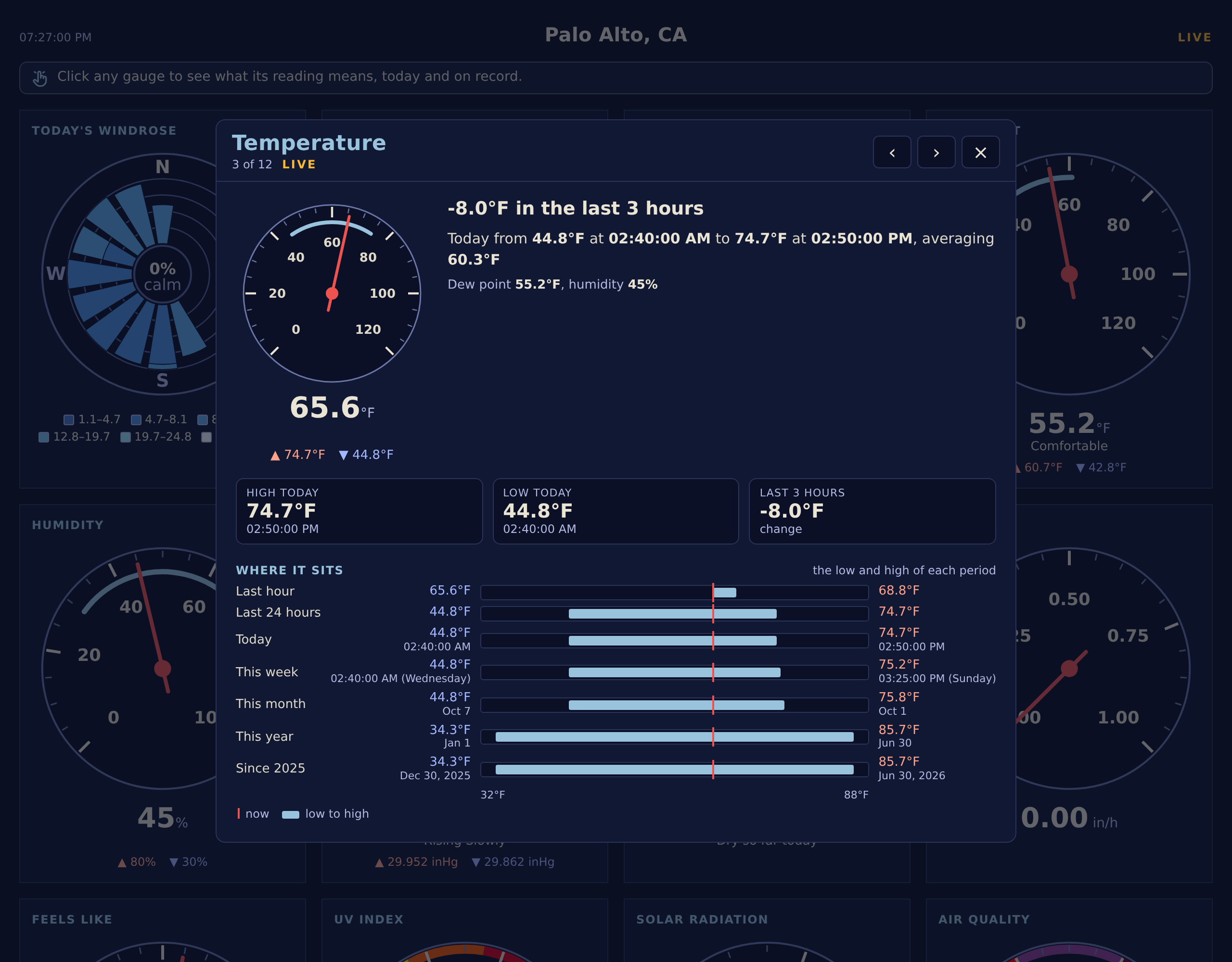Click the top-right LIVE status indicator
Viewport: 1232px width, 962px height.
pos(1194,37)
